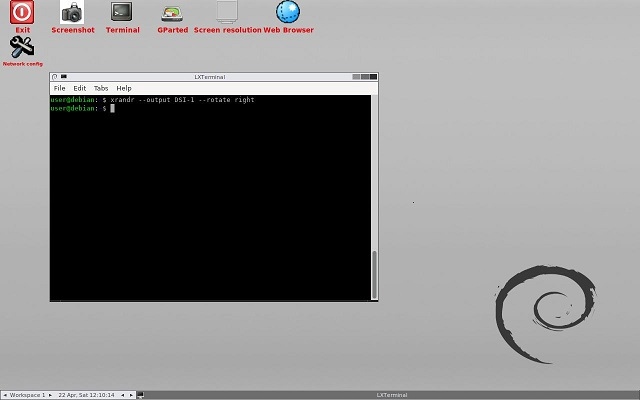Open the Screenshot camera icon

click(72, 13)
